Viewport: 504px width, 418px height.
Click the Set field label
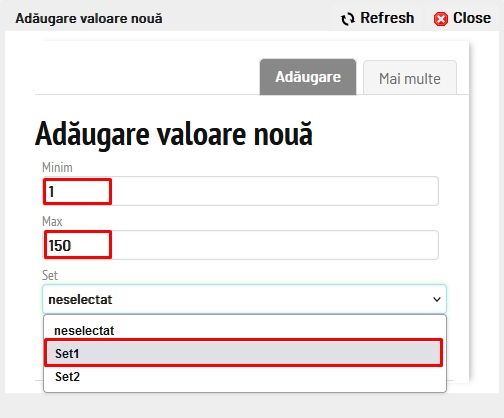click(50, 275)
